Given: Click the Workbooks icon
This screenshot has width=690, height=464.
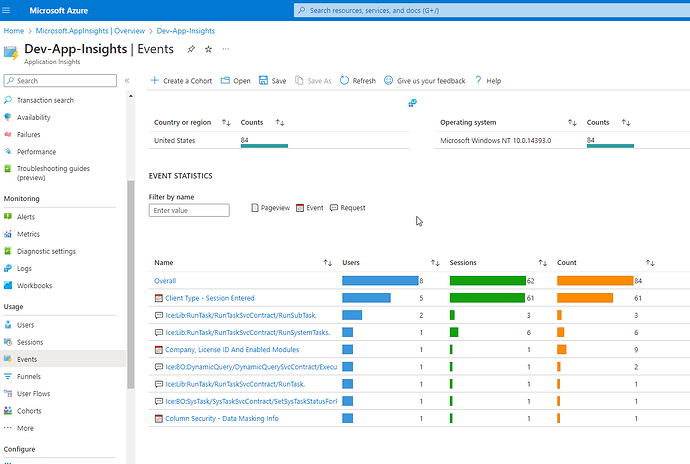Looking at the screenshot, I should pyautogui.click(x=7, y=285).
